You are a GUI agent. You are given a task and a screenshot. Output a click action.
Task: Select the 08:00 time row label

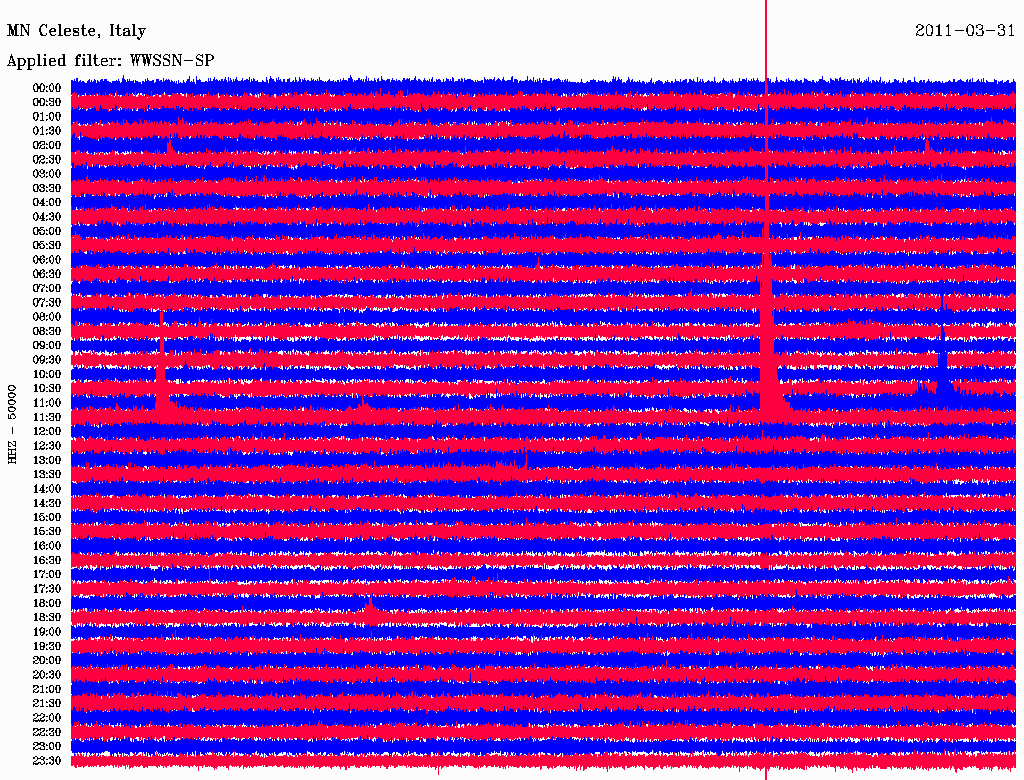click(x=47, y=317)
